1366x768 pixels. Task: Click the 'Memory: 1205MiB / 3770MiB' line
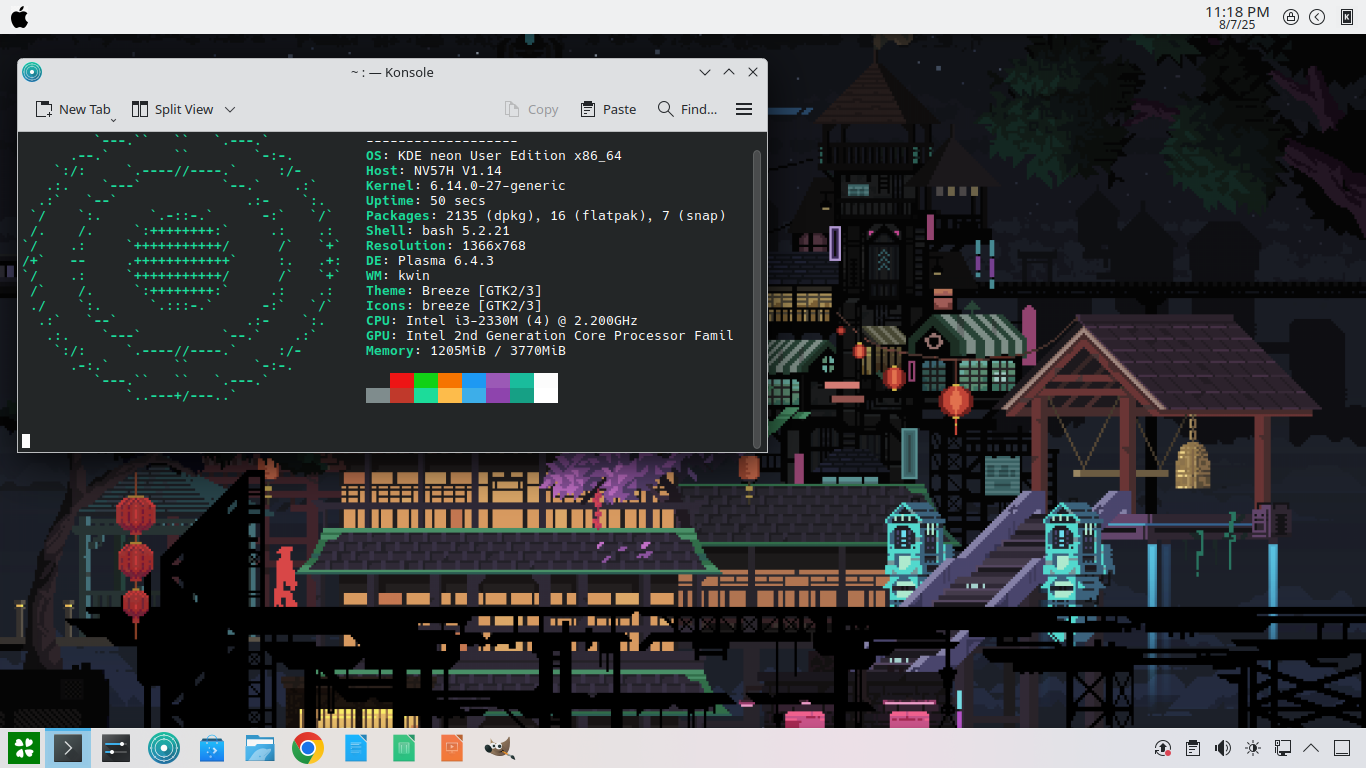(x=466, y=351)
